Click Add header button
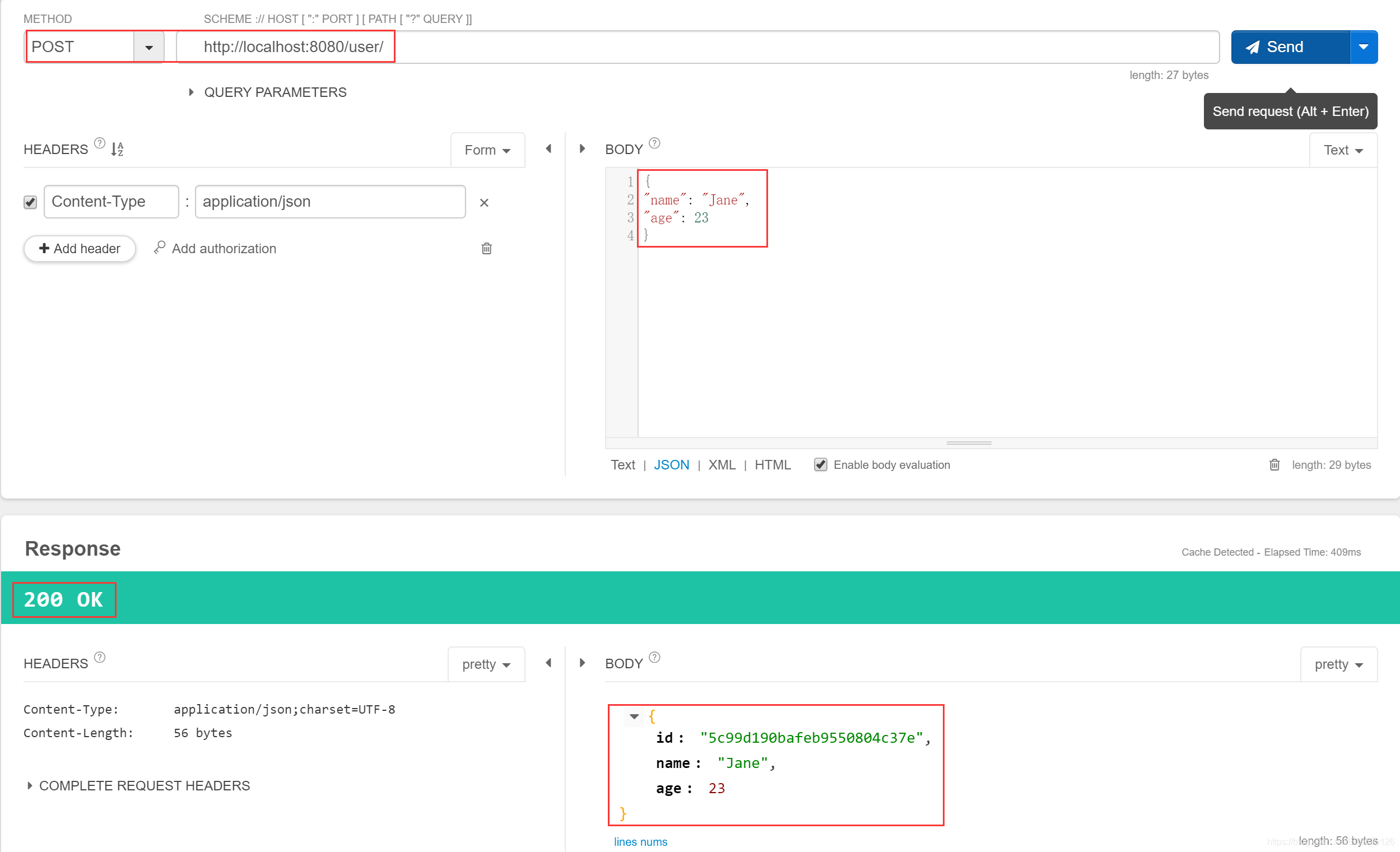Viewport: 1400px width, 852px height. tap(79, 248)
